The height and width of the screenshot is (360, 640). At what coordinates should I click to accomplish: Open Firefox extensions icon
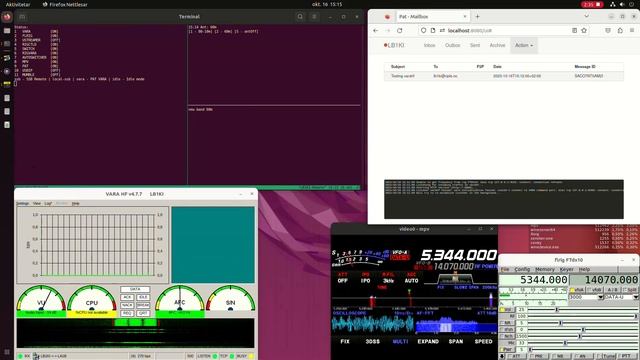[x=620, y=31]
